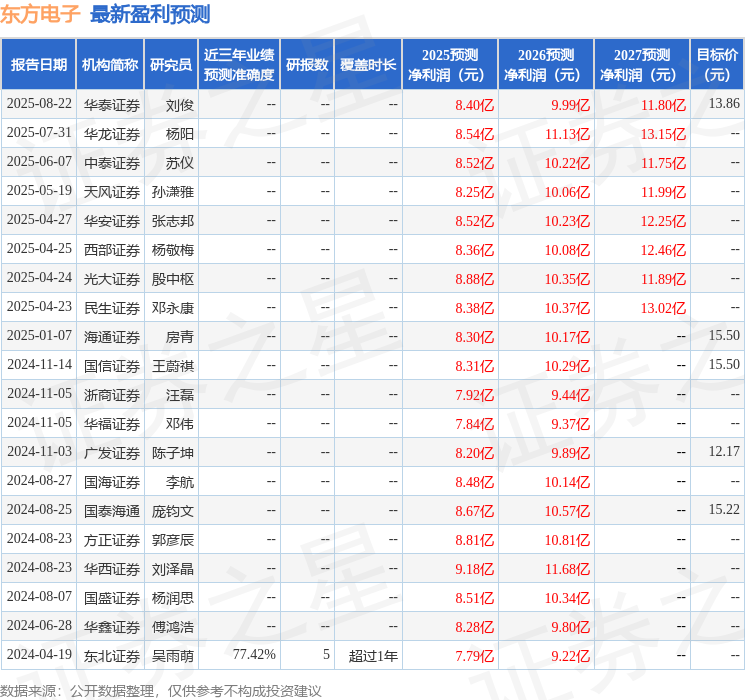745x700 pixels.
Task: Click 天风证券 institution cell
Action: pyautogui.click(x=112, y=192)
